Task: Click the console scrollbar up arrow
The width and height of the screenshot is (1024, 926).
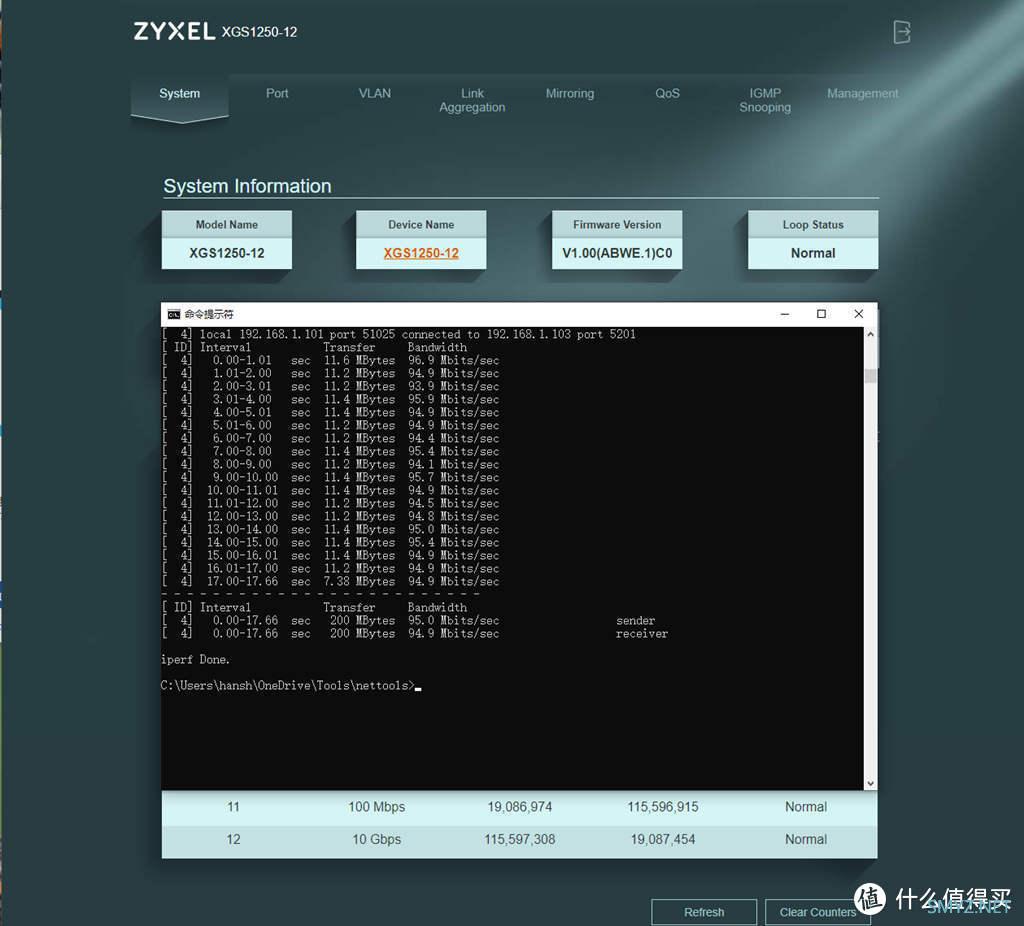Action: click(871, 334)
